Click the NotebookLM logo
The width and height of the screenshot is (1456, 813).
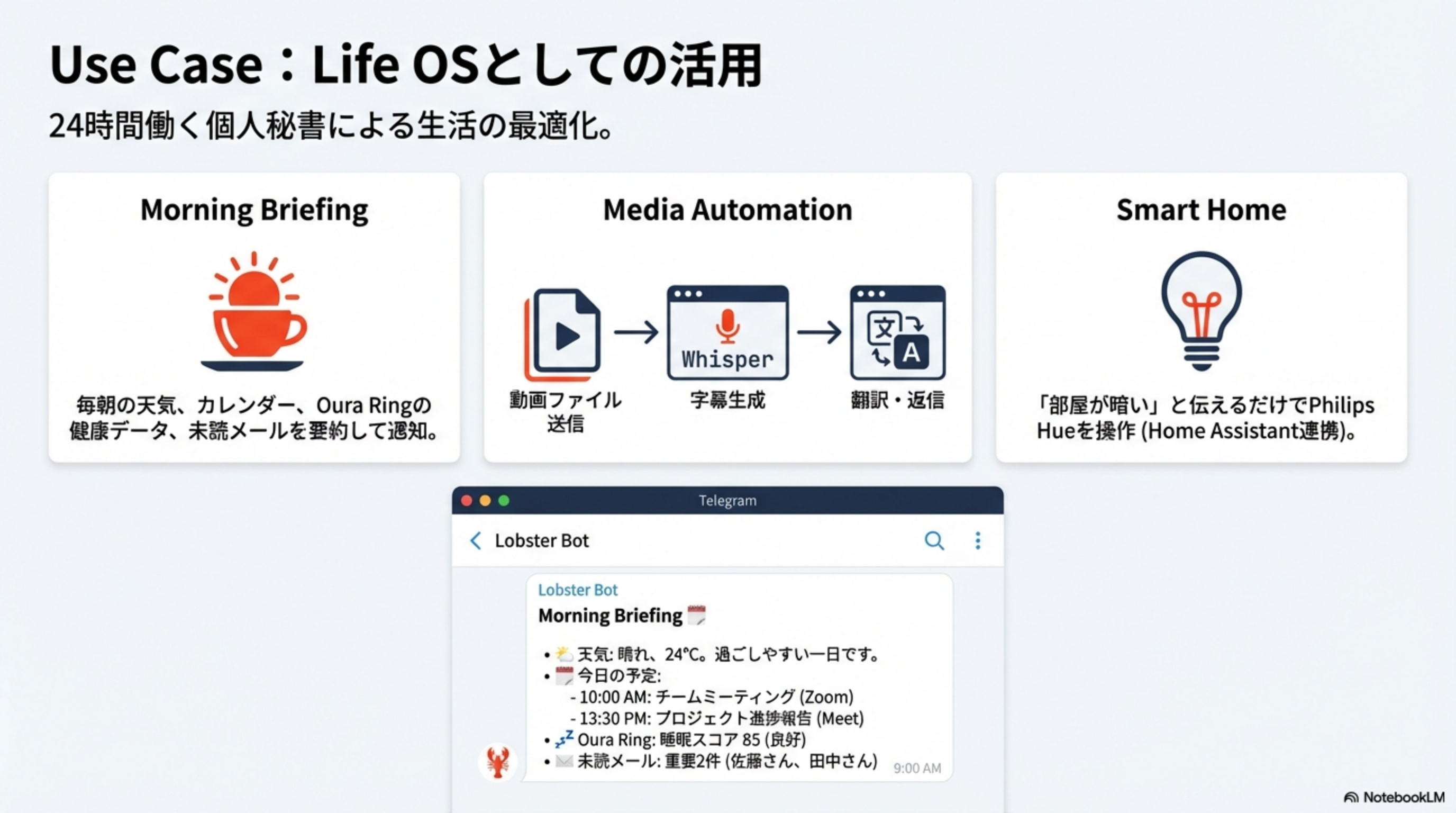(1395, 797)
